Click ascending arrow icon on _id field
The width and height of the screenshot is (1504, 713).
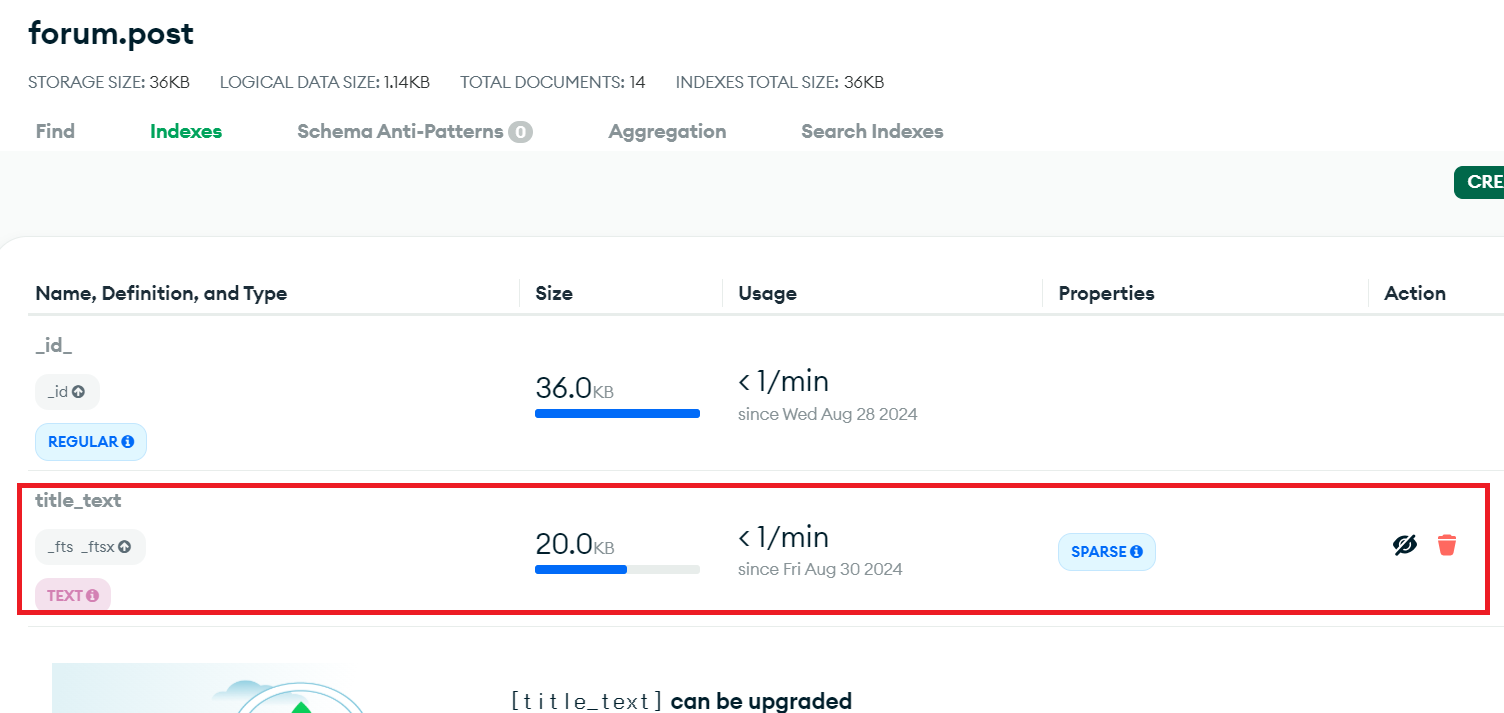[78, 392]
